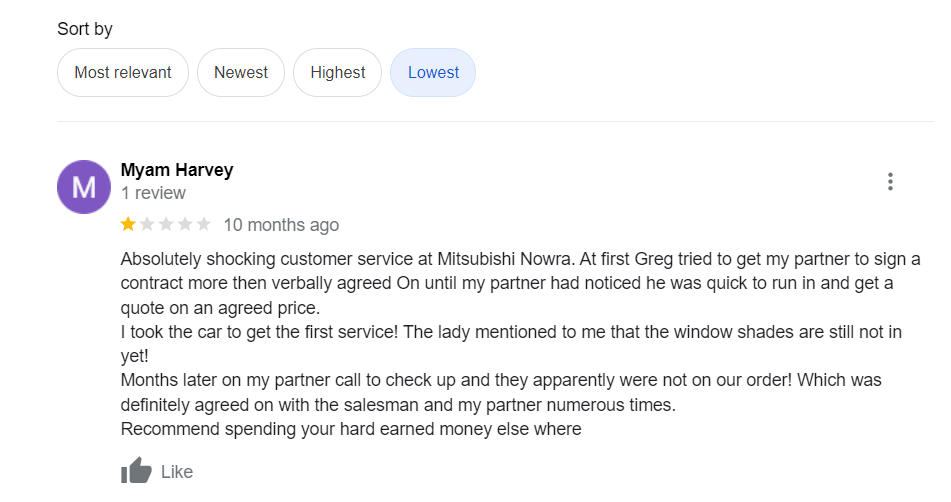Open the review's three-dot options menu

coord(890,182)
